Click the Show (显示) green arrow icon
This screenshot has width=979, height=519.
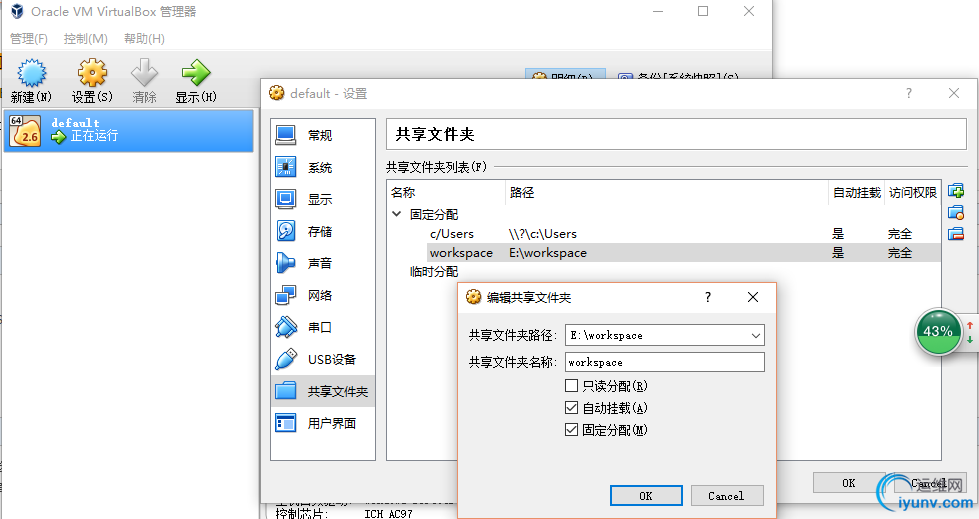[x=196, y=73]
